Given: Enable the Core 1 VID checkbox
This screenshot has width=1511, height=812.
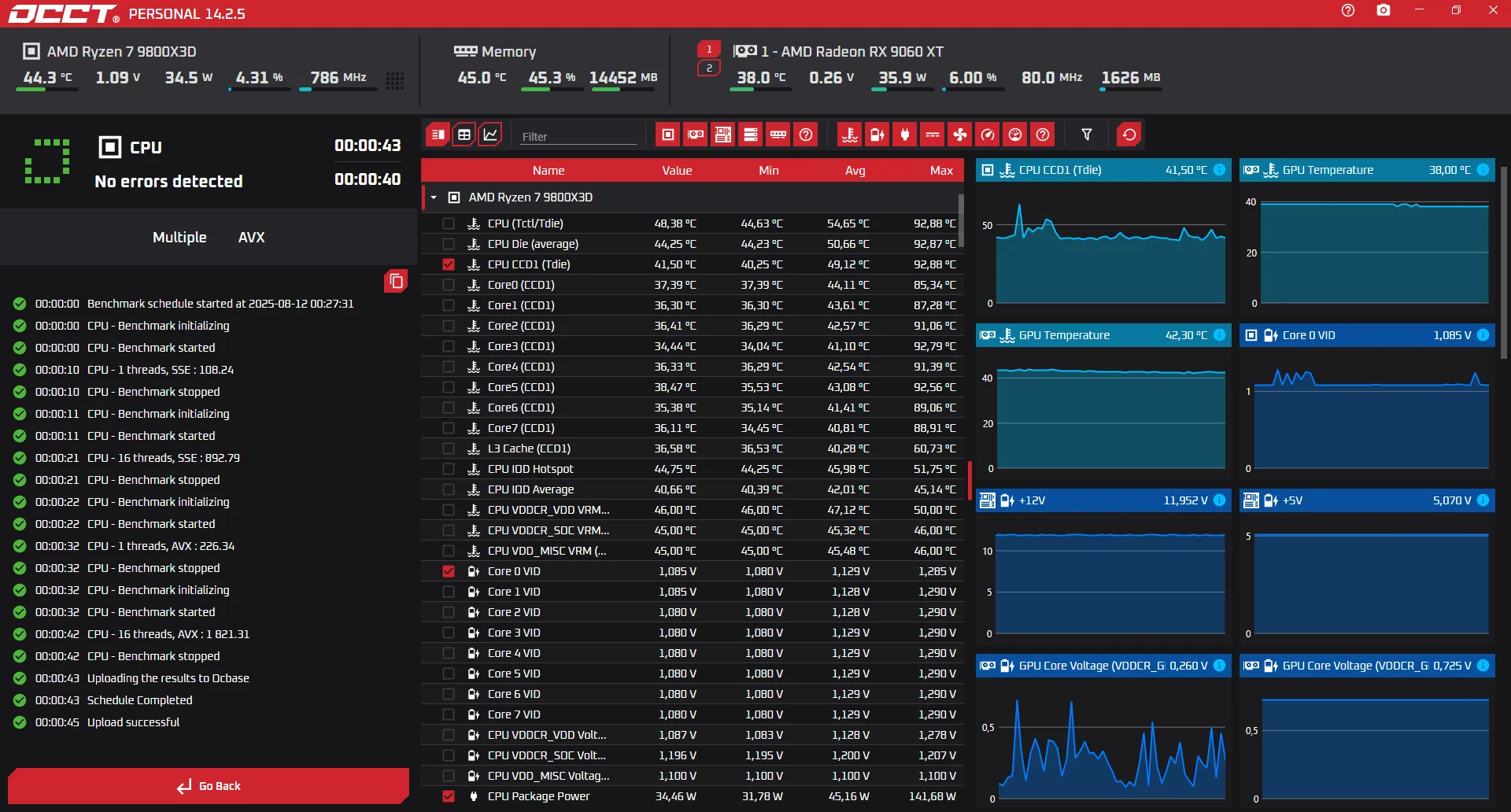Looking at the screenshot, I should 449,592.
